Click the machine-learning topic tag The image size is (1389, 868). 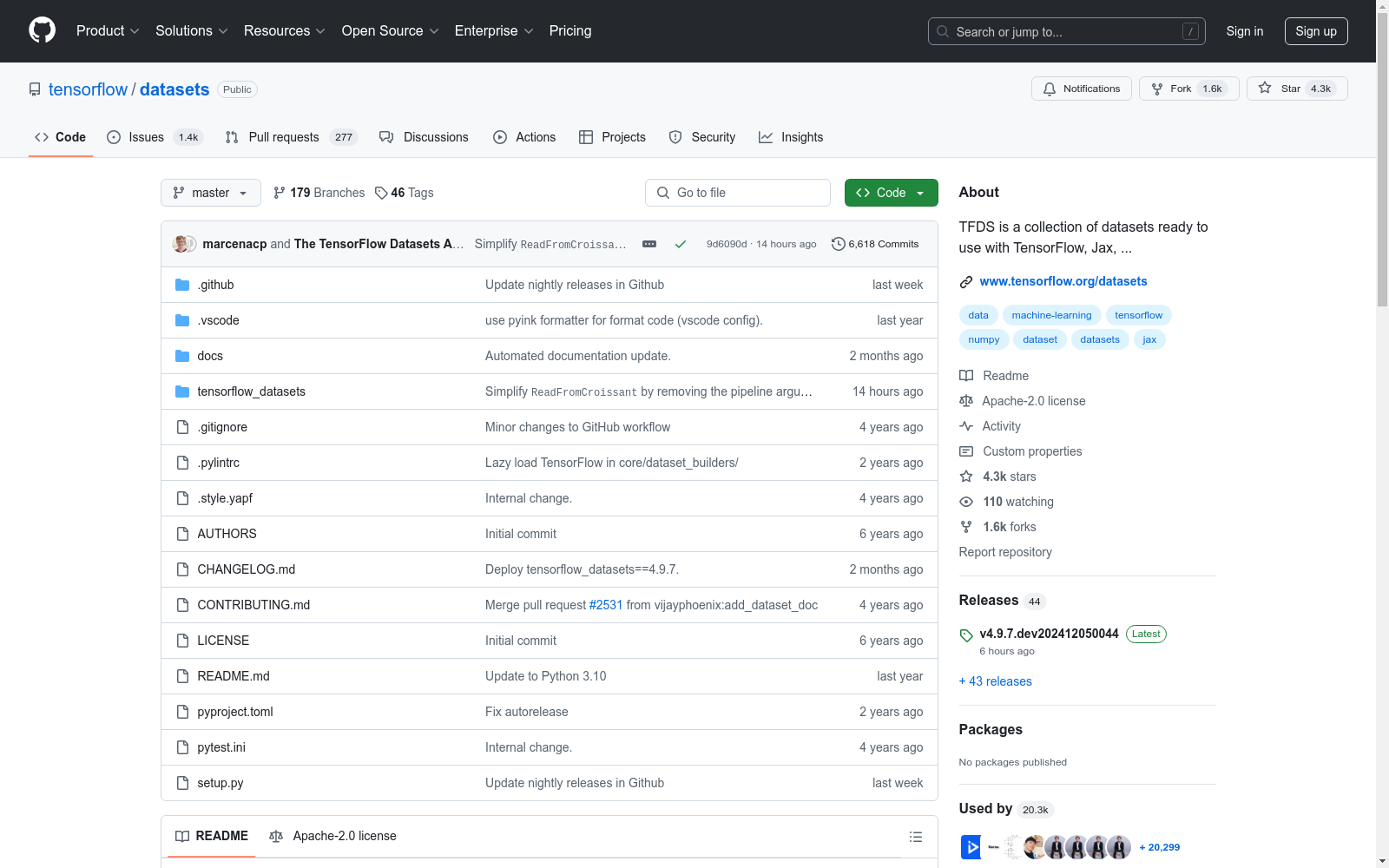(1052, 315)
